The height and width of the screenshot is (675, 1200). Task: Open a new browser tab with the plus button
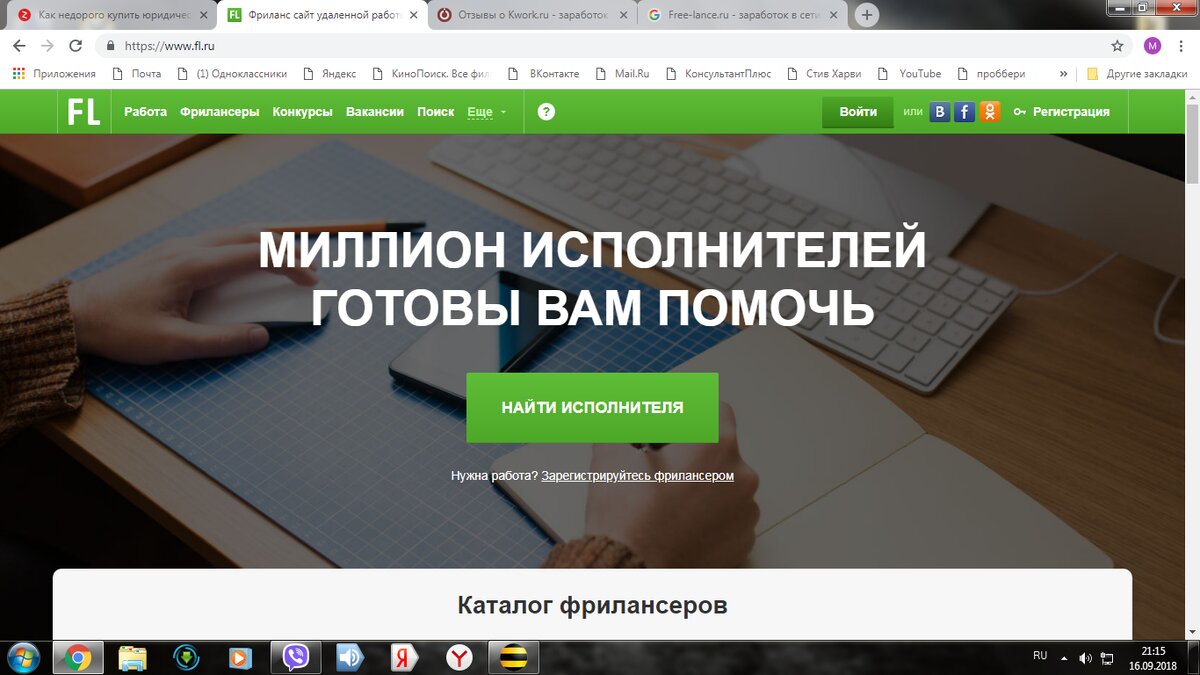(x=867, y=15)
